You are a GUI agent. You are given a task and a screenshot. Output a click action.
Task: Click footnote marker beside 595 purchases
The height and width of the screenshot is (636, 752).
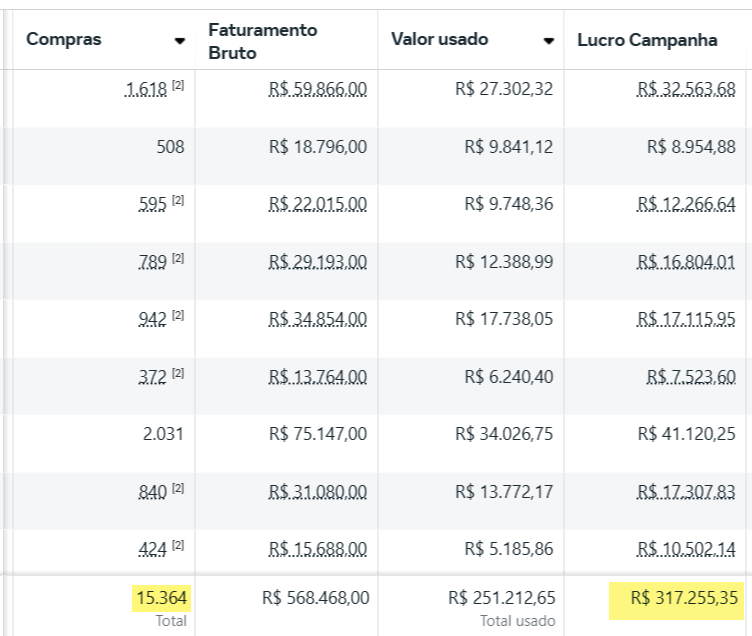[178, 202]
